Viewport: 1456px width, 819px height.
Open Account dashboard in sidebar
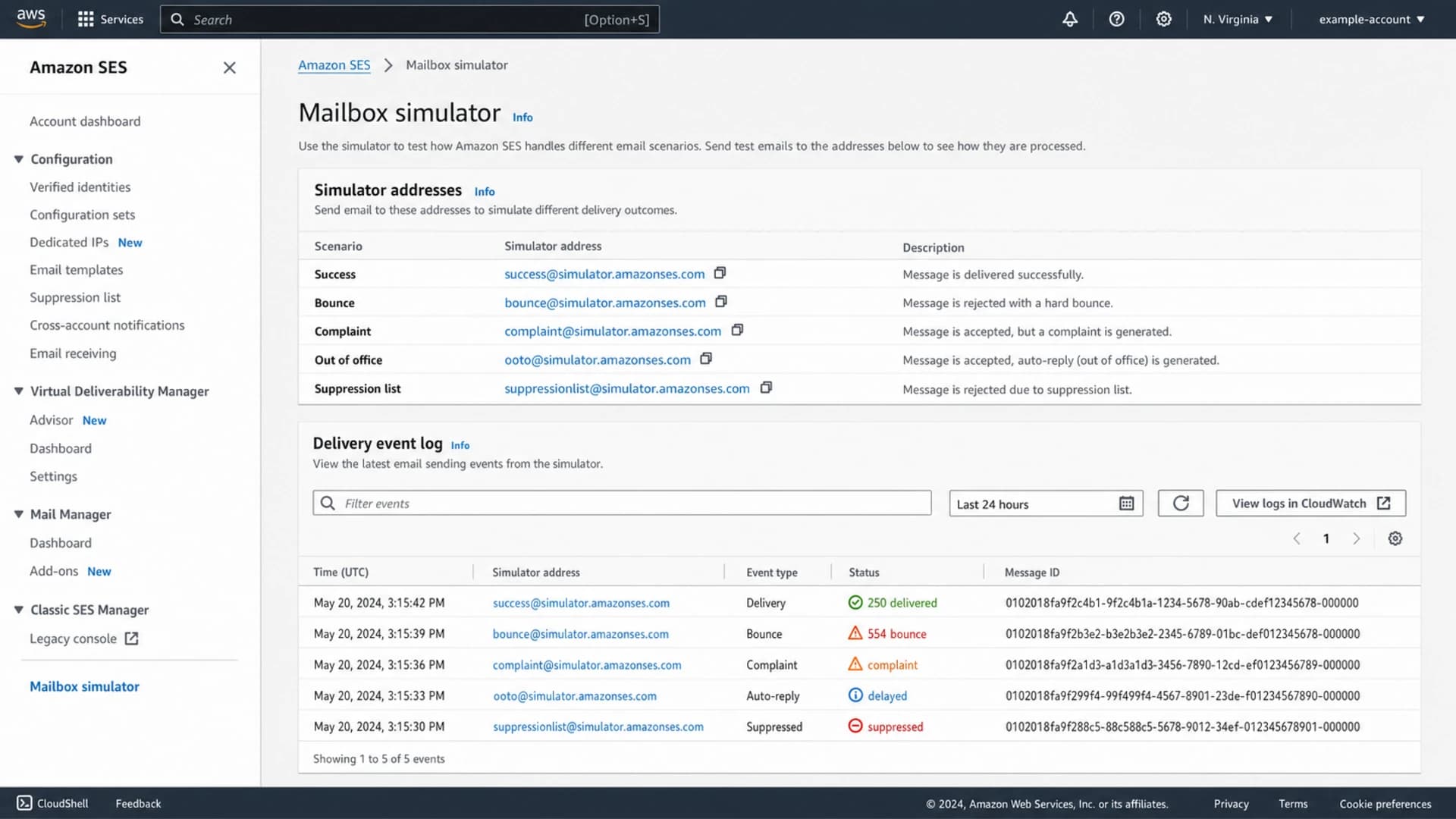(85, 121)
